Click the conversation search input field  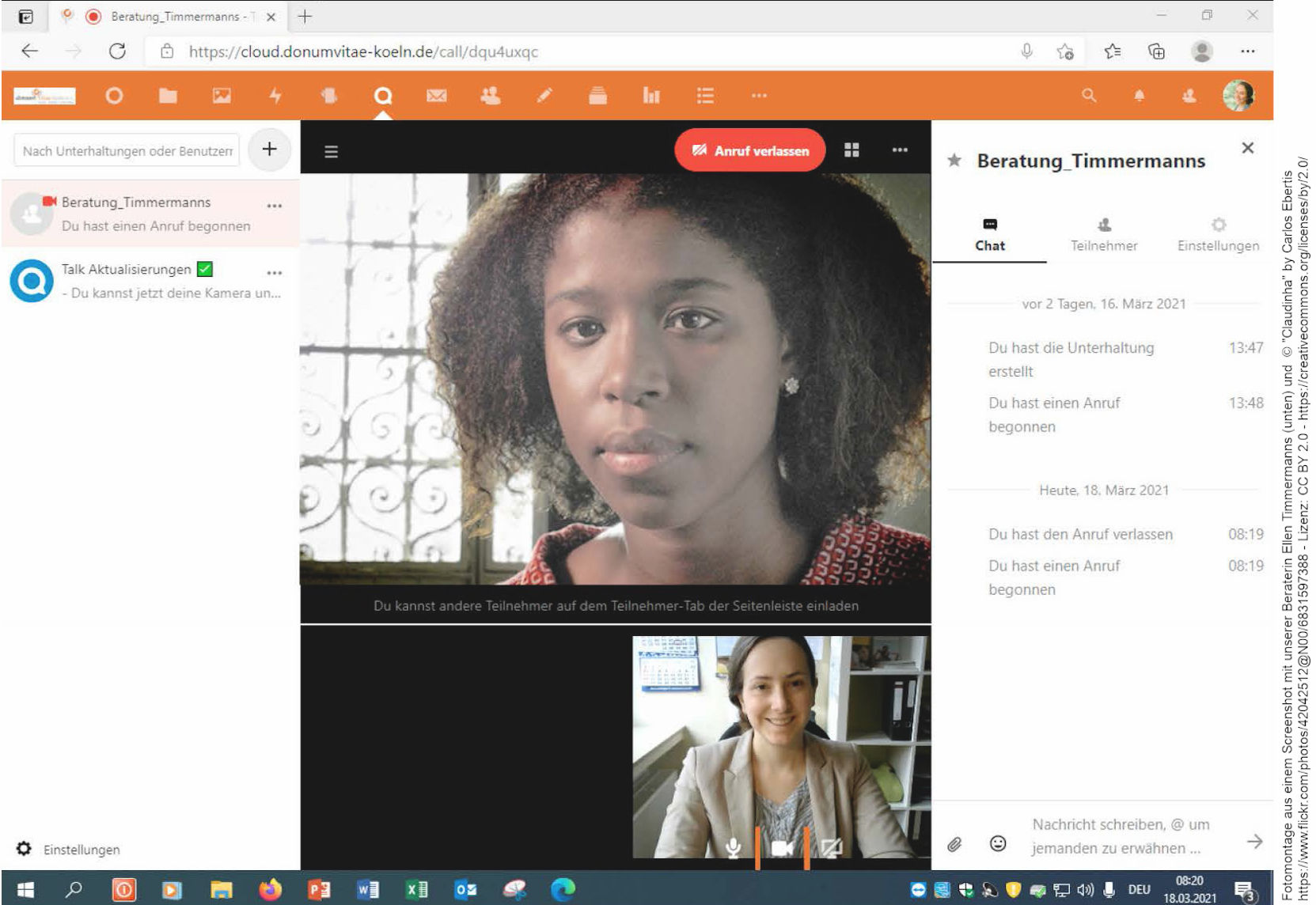tap(127, 150)
